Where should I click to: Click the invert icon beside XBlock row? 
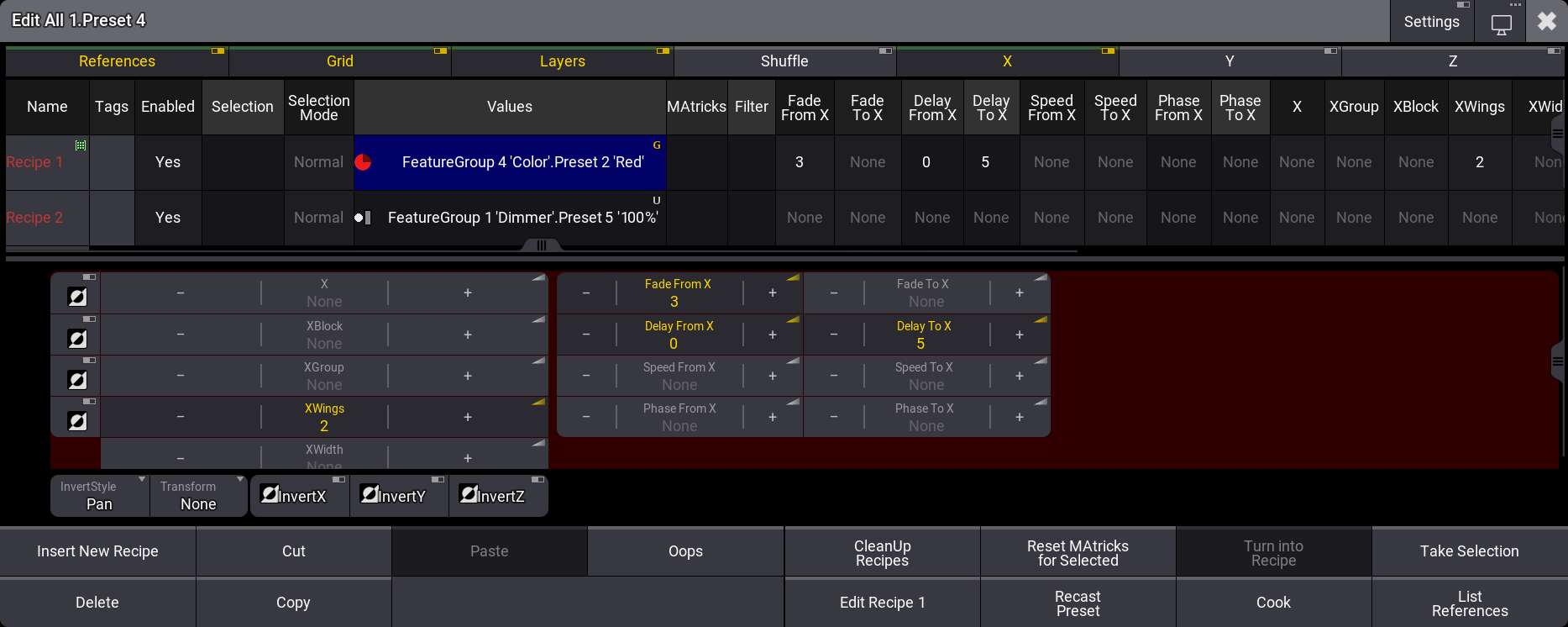76,339
